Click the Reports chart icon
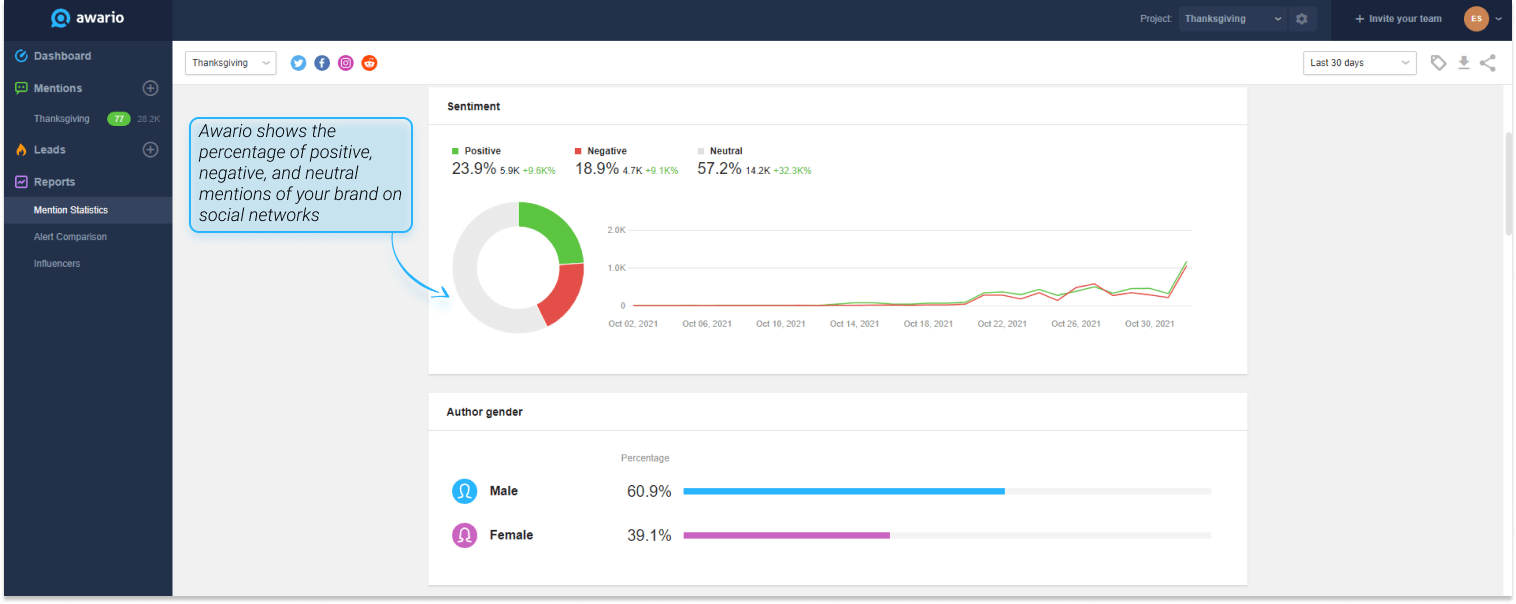1516x604 pixels. click(21, 182)
